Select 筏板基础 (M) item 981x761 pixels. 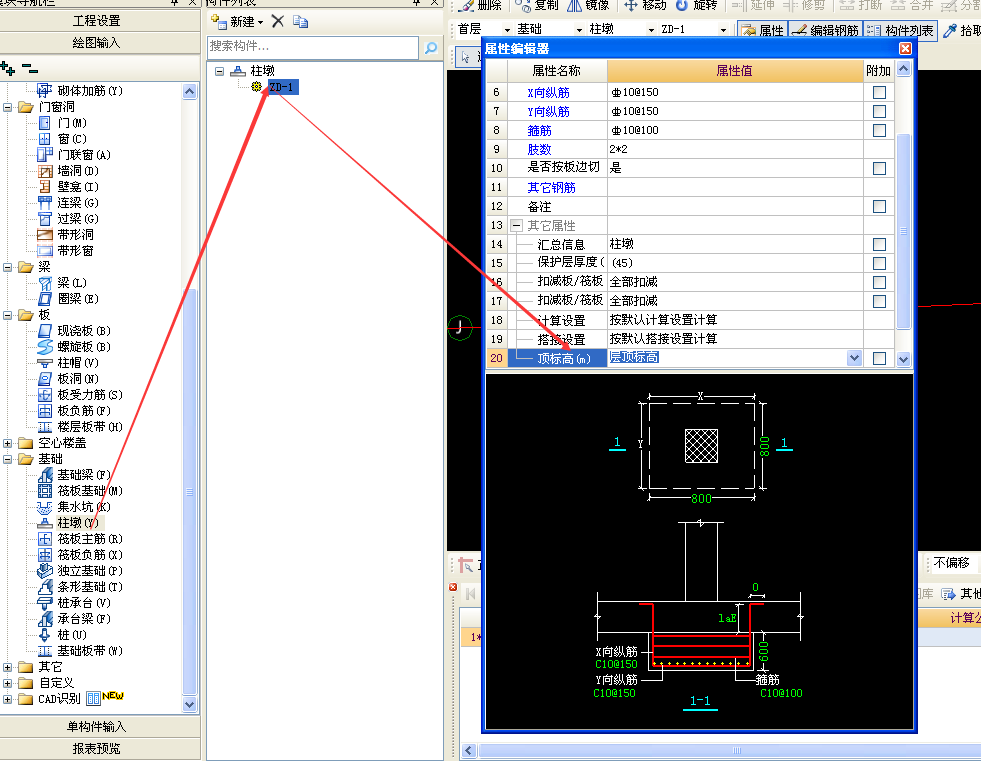pos(80,491)
